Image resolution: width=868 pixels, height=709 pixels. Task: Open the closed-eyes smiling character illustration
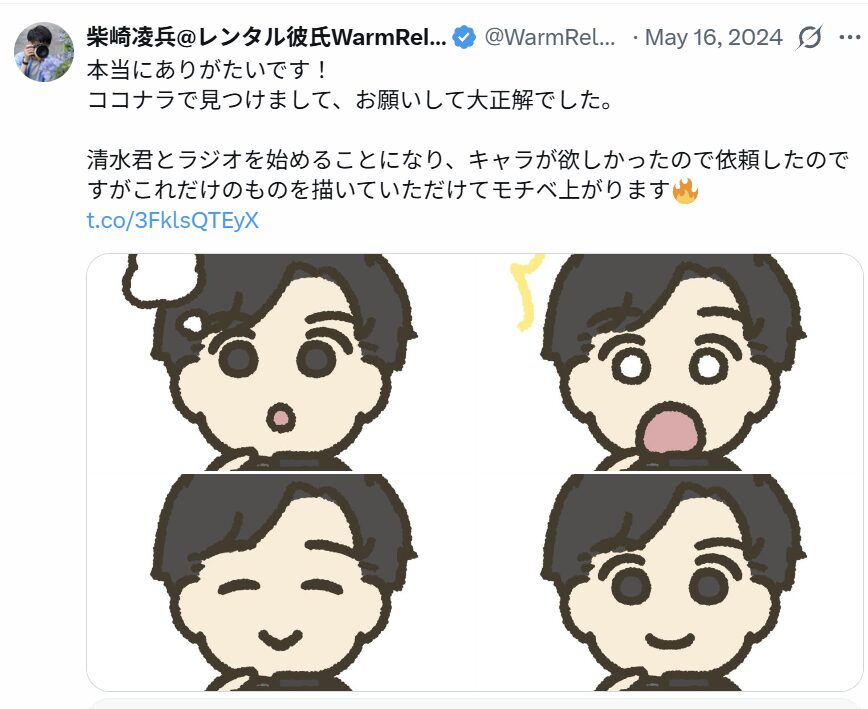pos(283,582)
